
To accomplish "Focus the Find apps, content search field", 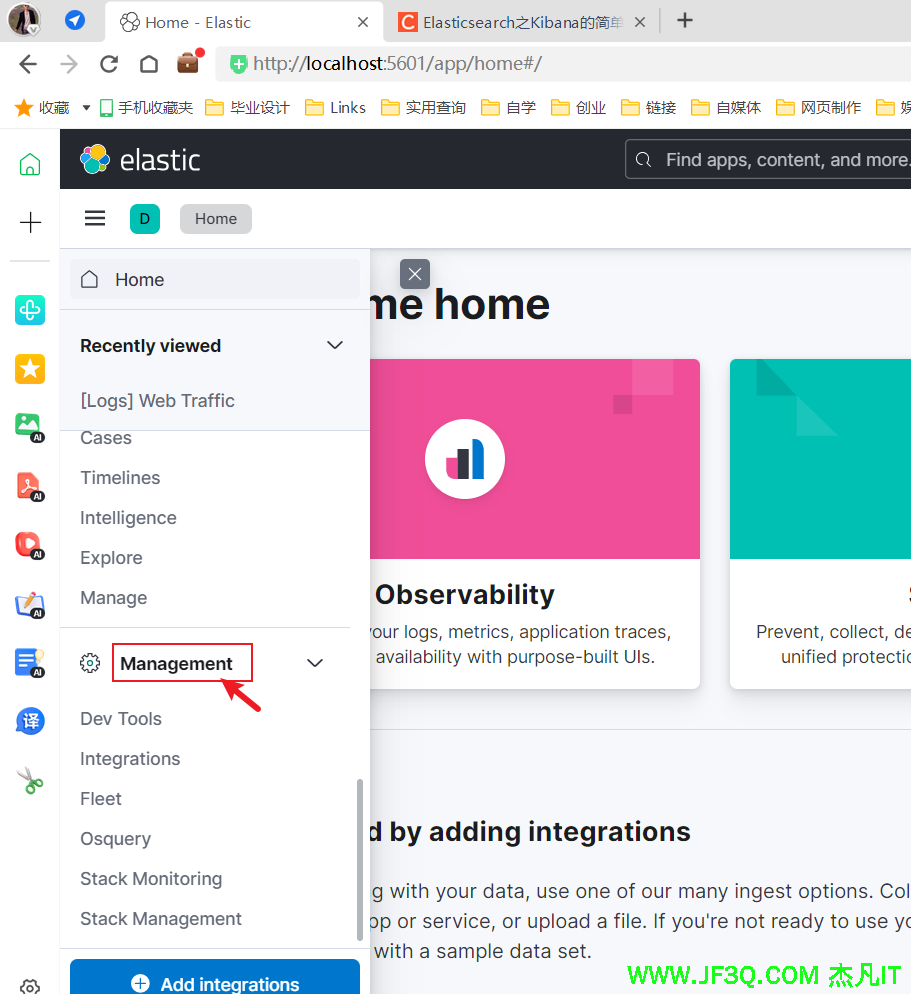I will point(780,160).
